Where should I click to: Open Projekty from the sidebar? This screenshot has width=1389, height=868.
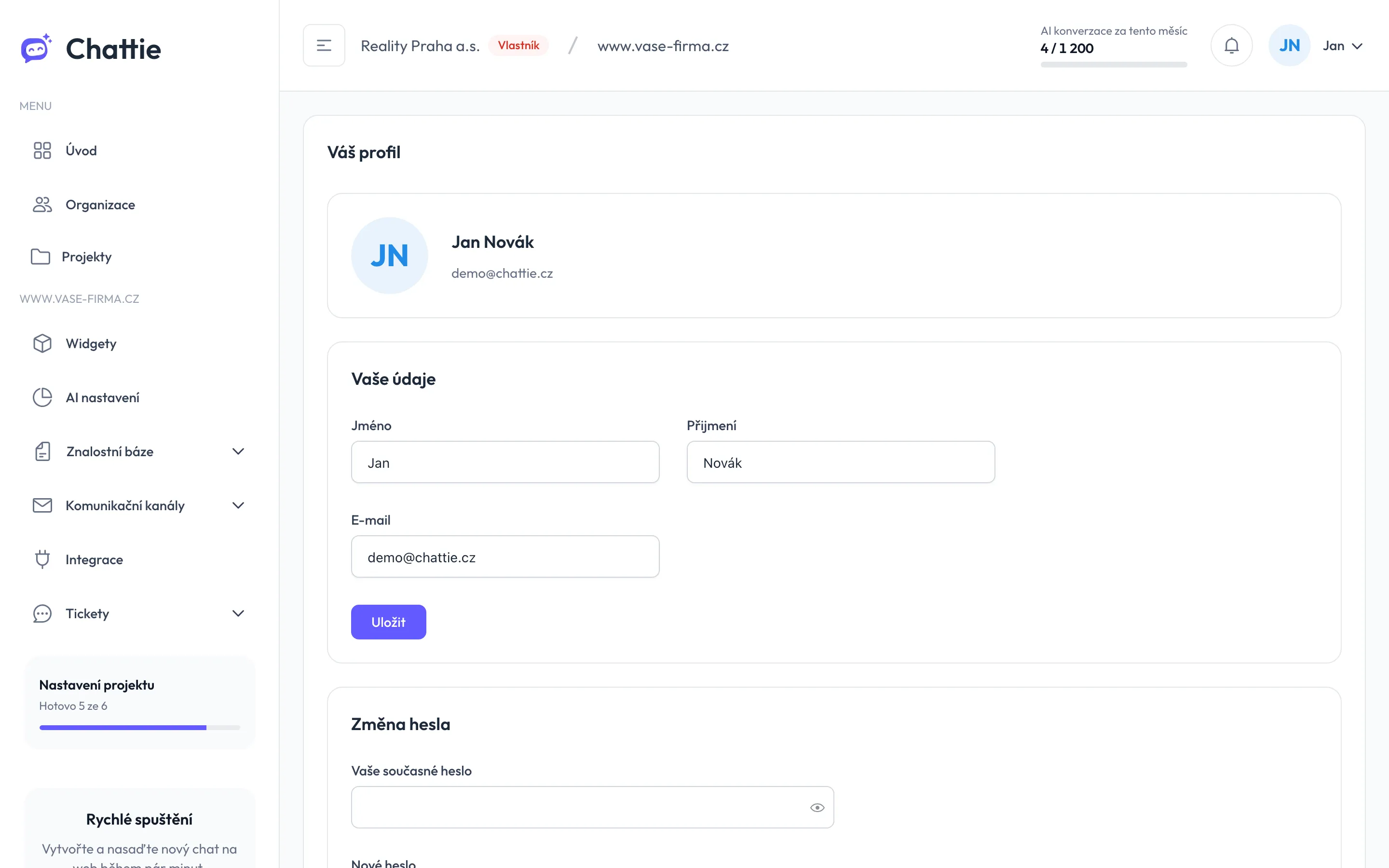pos(139,257)
